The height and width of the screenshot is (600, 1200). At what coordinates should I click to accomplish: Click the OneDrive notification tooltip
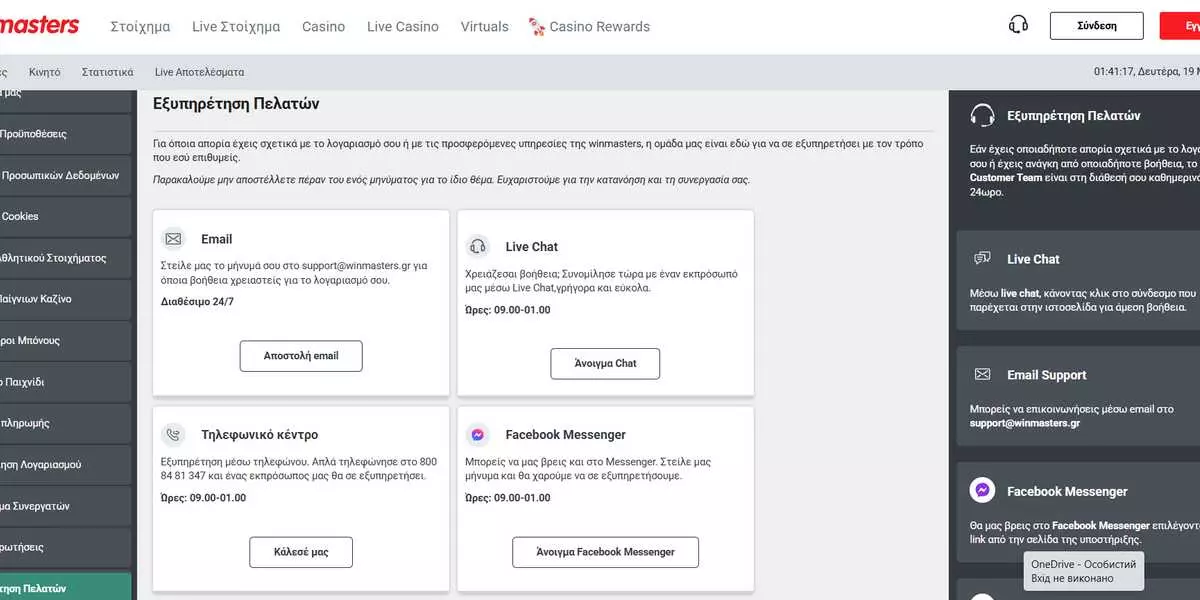pyautogui.click(x=1084, y=571)
